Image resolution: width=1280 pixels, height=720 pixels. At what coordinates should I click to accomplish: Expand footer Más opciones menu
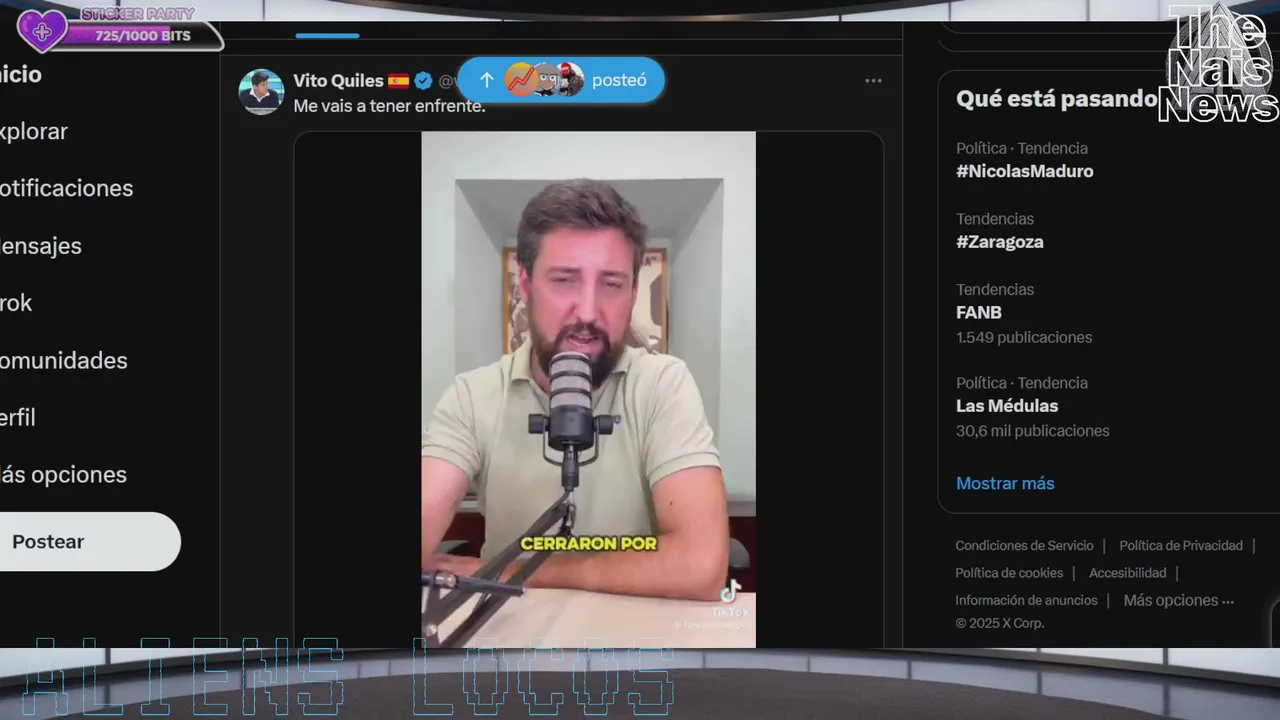pos(1179,600)
